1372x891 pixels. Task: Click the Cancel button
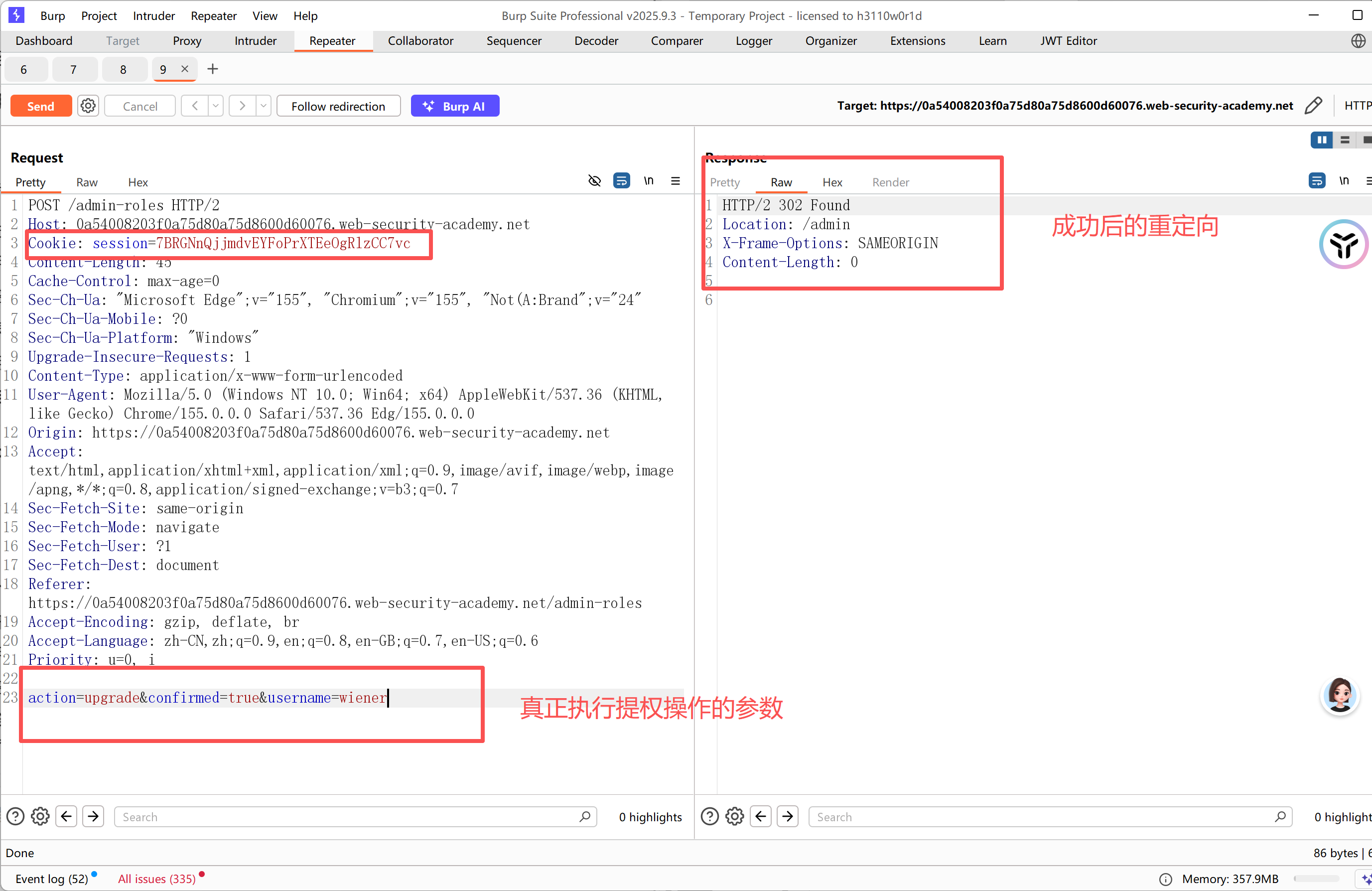140,106
